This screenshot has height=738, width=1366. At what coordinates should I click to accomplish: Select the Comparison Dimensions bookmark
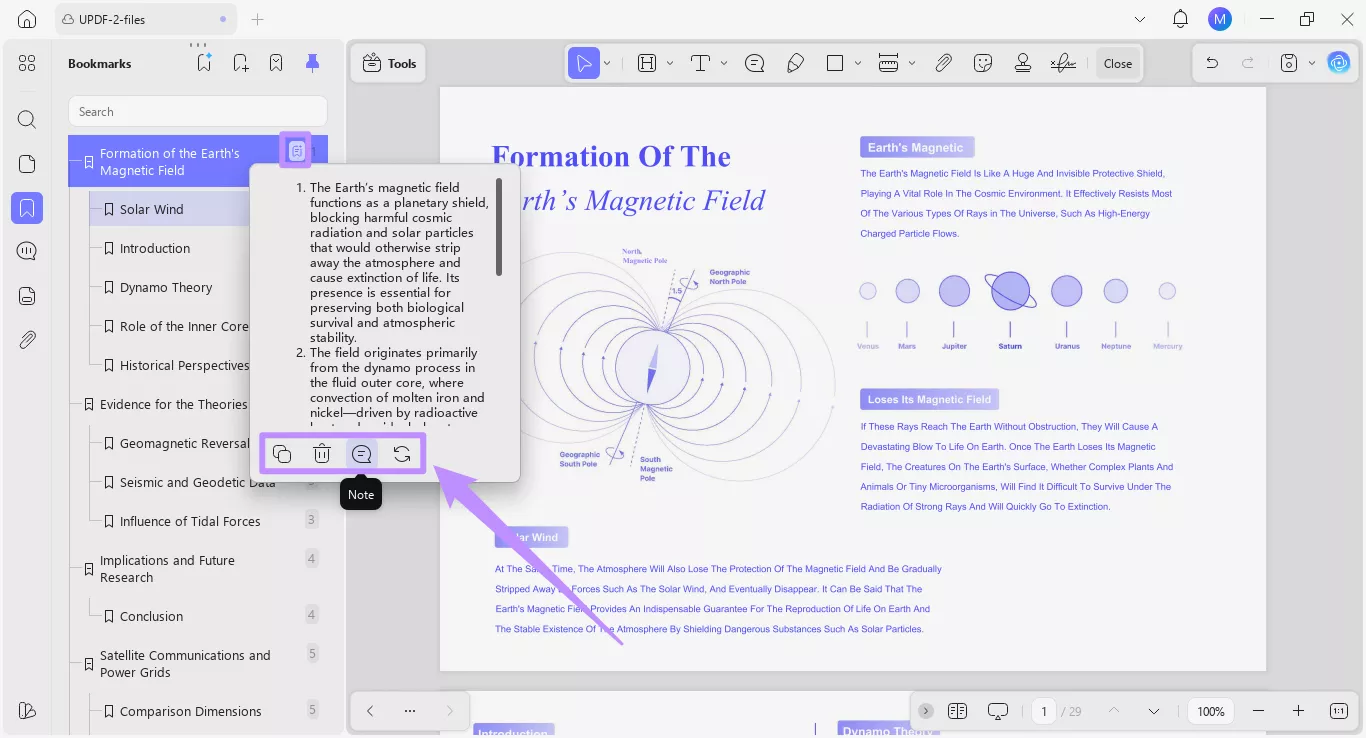coord(190,711)
